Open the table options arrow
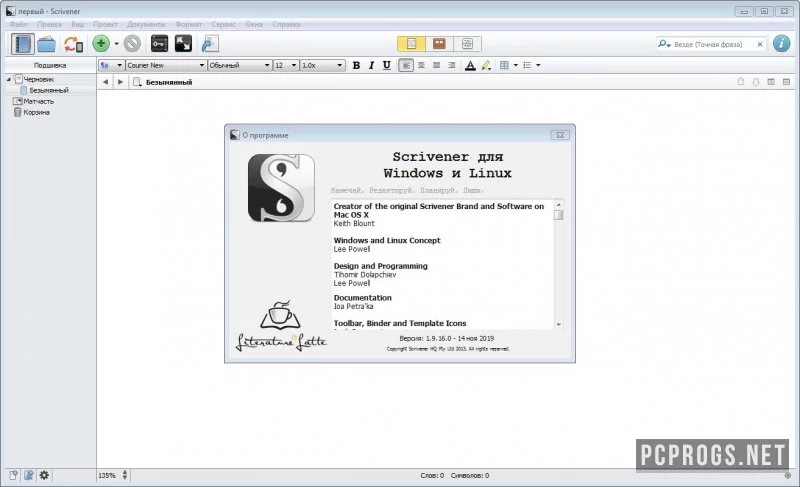This screenshot has height=487, width=800. tap(515, 65)
